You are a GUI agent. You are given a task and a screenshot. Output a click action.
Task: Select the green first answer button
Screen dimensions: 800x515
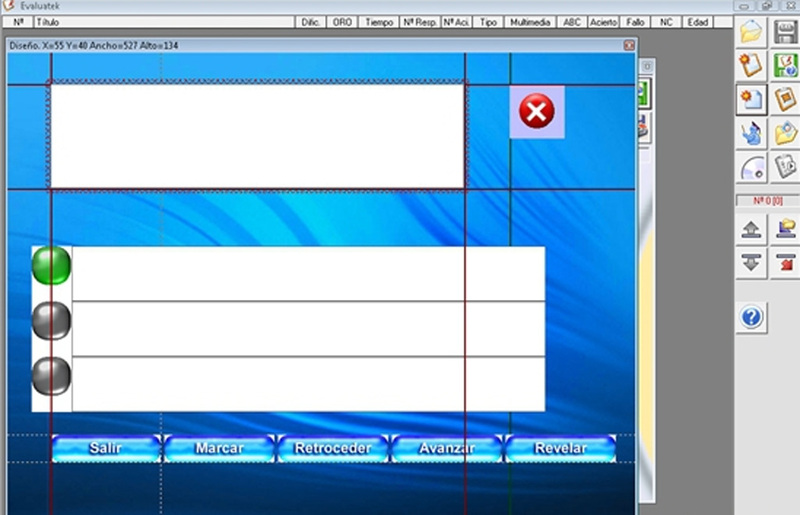click(x=51, y=266)
